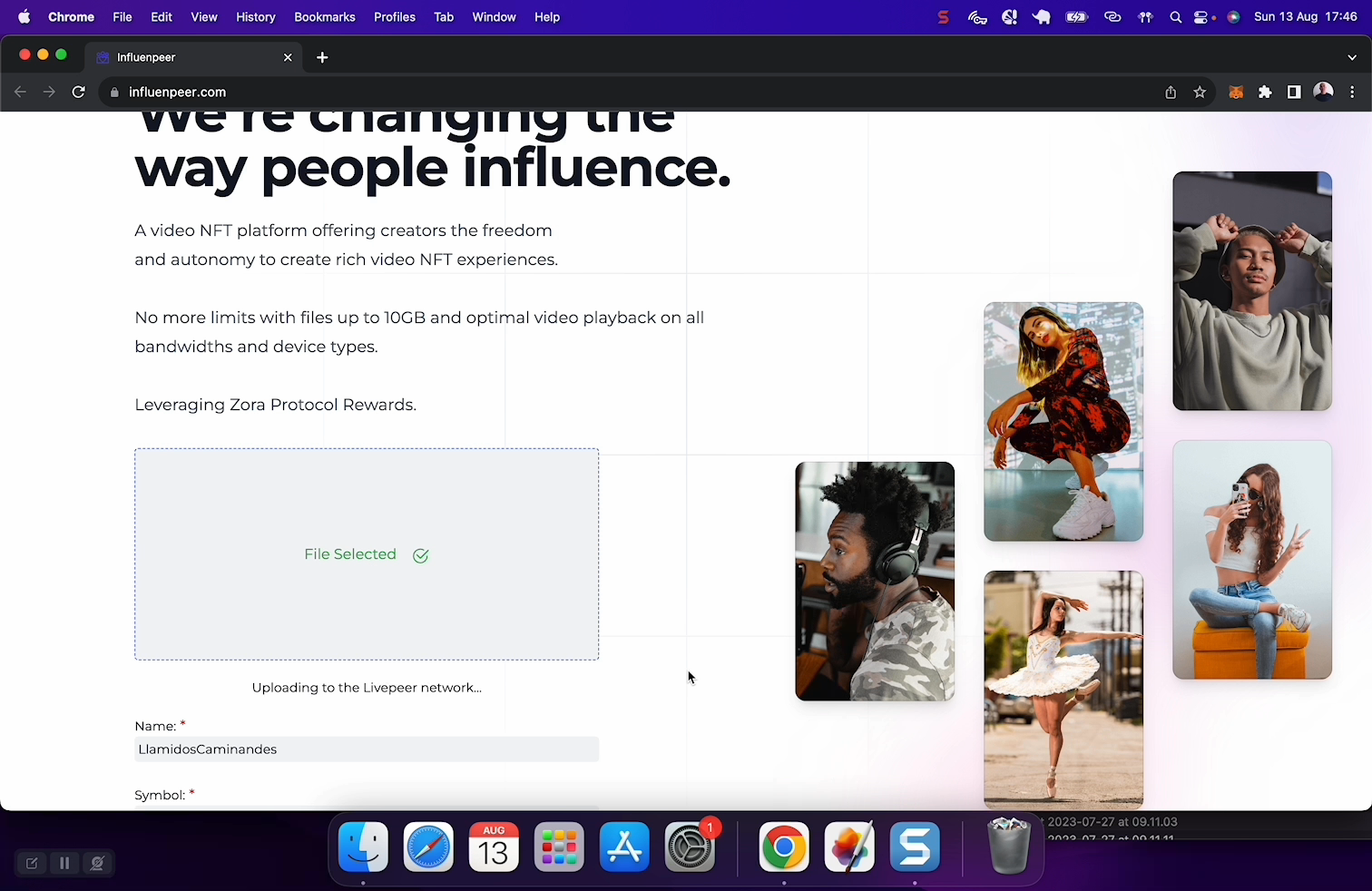Open the TablePlus elephant menu bar icon
This screenshot has width=1372, height=891.
tap(1042, 17)
